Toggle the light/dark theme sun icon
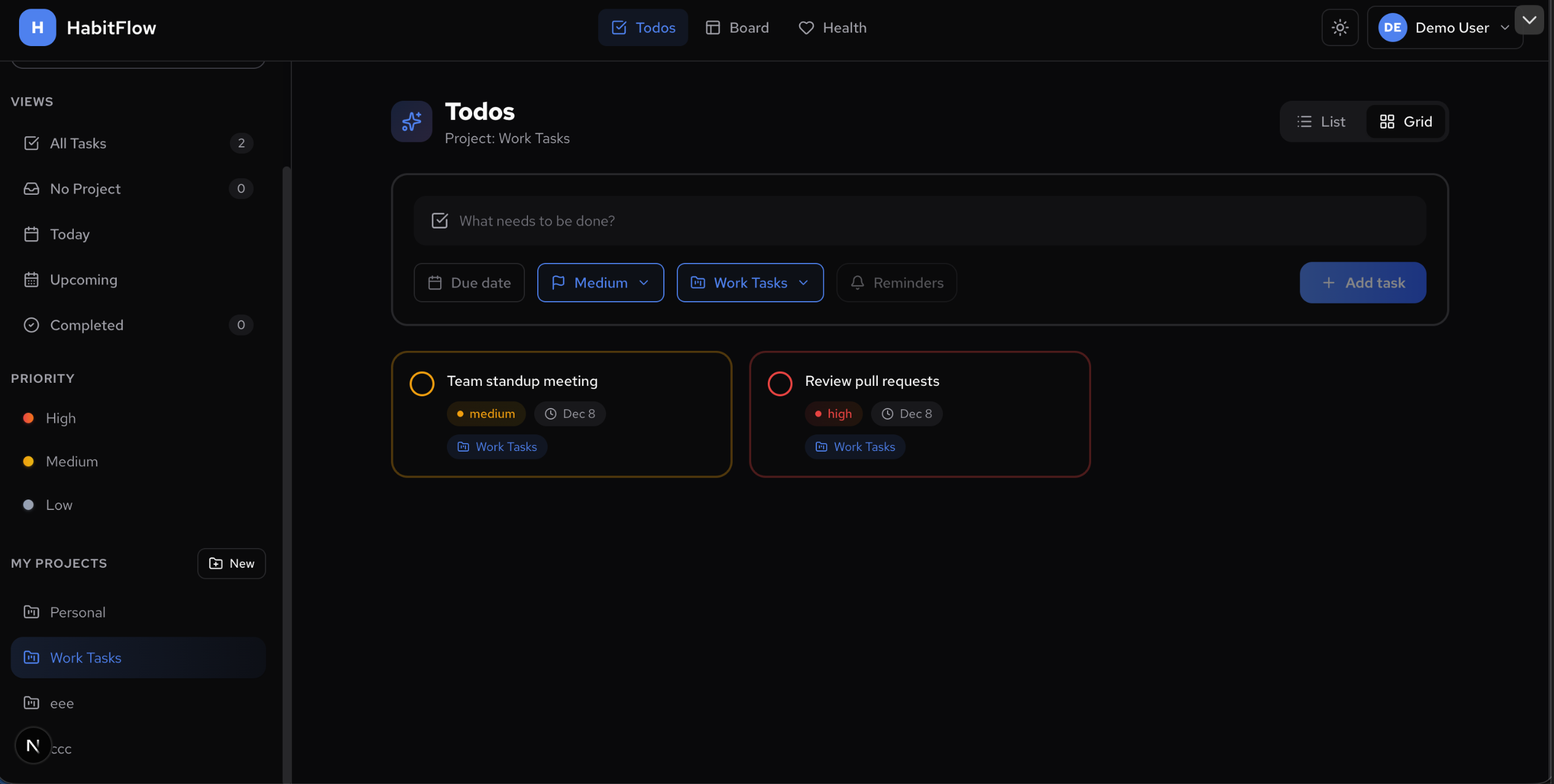Image resolution: width=1554 pixels, height=784 pixels. pyautogui.click(x=1339, y=28)
